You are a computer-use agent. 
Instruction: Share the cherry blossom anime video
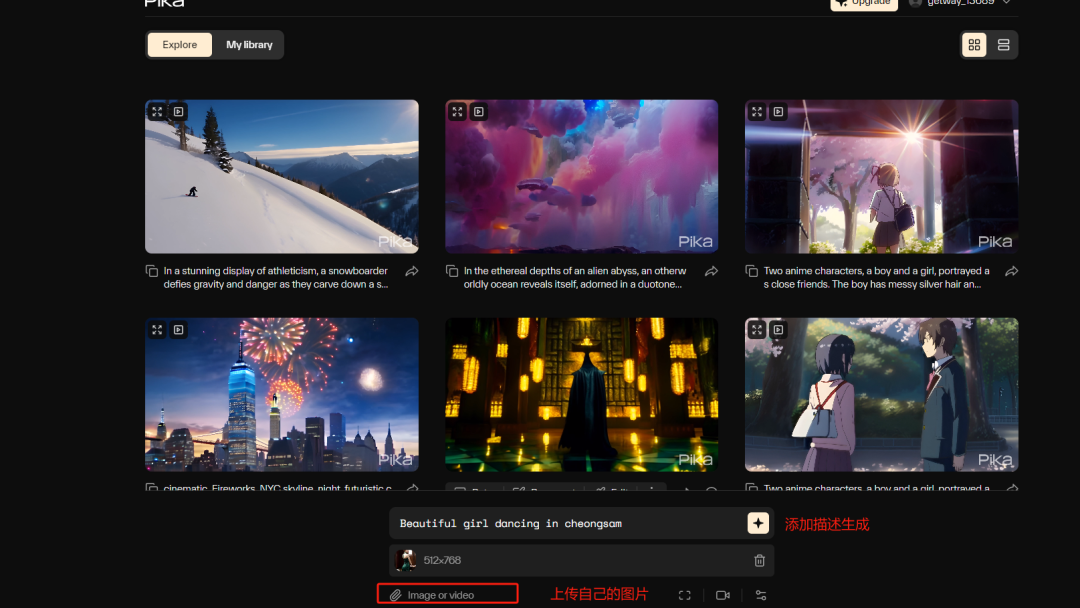[x=1011, y=271]
